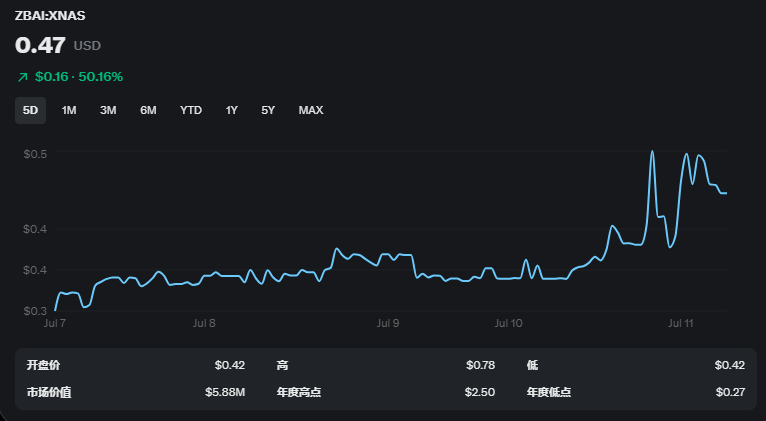The height and width of the screenshot is (421, 766).
Task: Click the $0.16 · 50.16% change text
Action: (x=79, y=77)
